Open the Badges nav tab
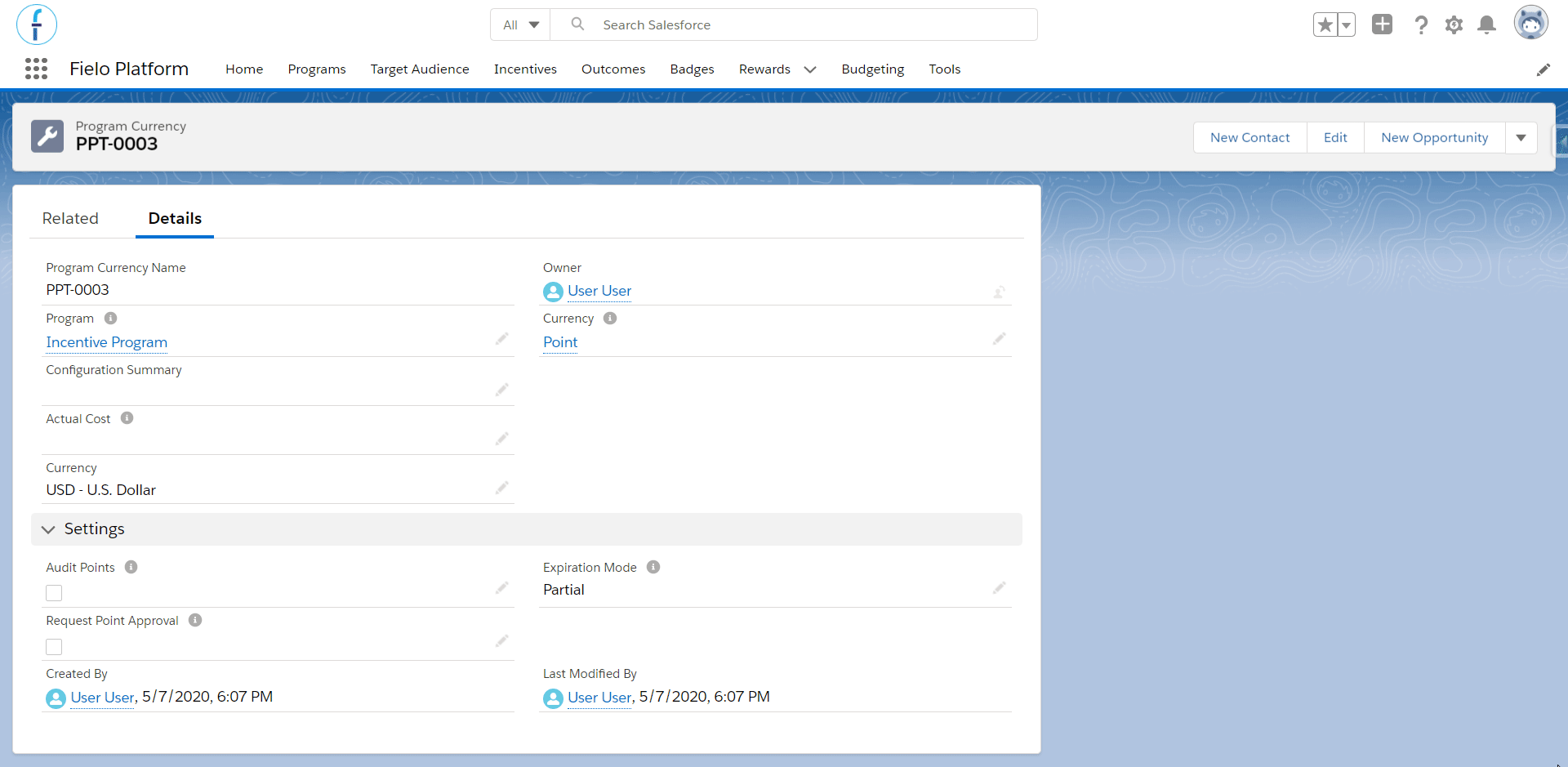The image size is (1568, 767). pyautogui.click(x=693, y=69)
